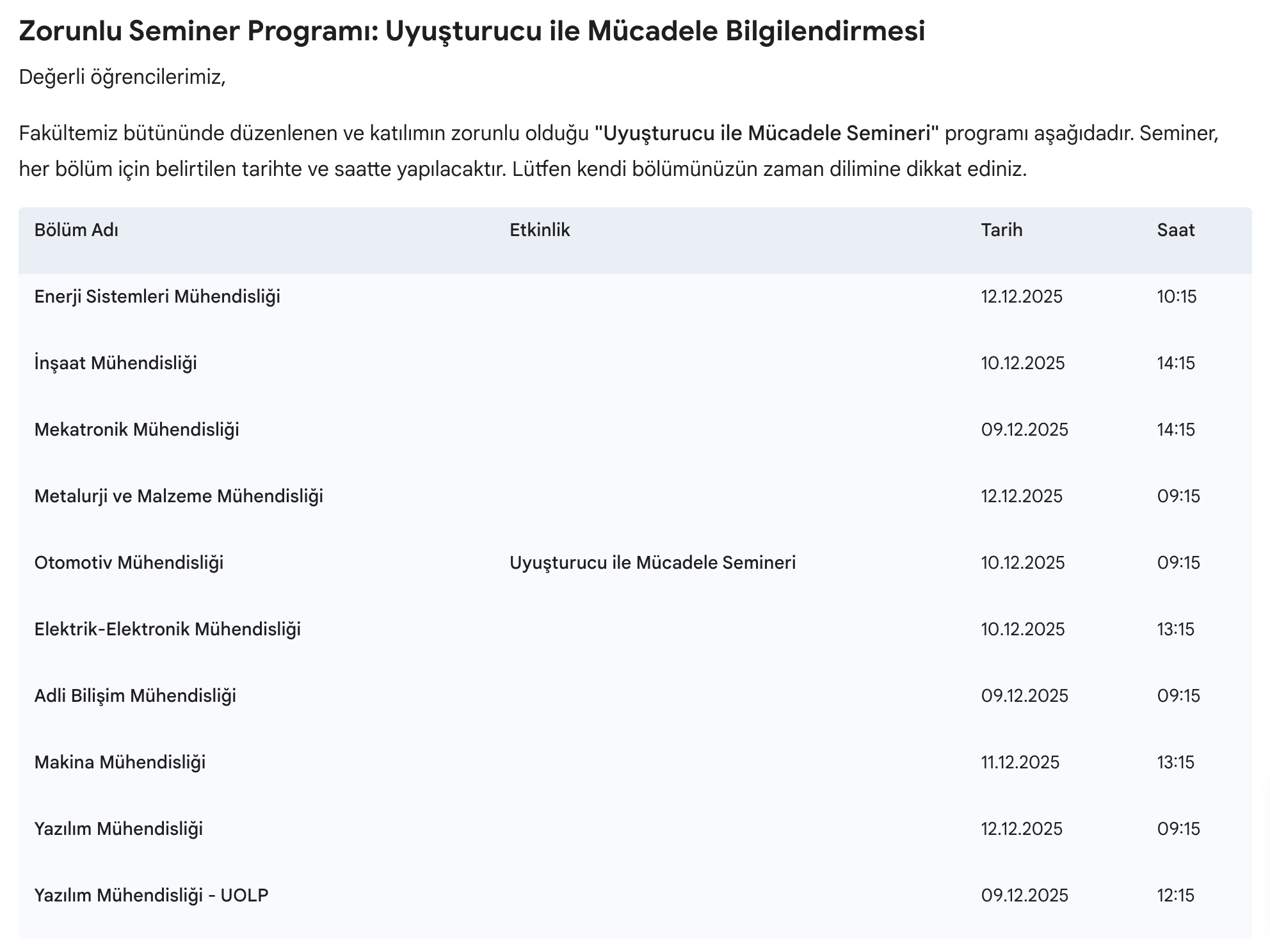Click Metalurji ve Malzeme Mühendisliği cell
The width and height of the screenshot is (1270, 952).
(x=179, y=496)
